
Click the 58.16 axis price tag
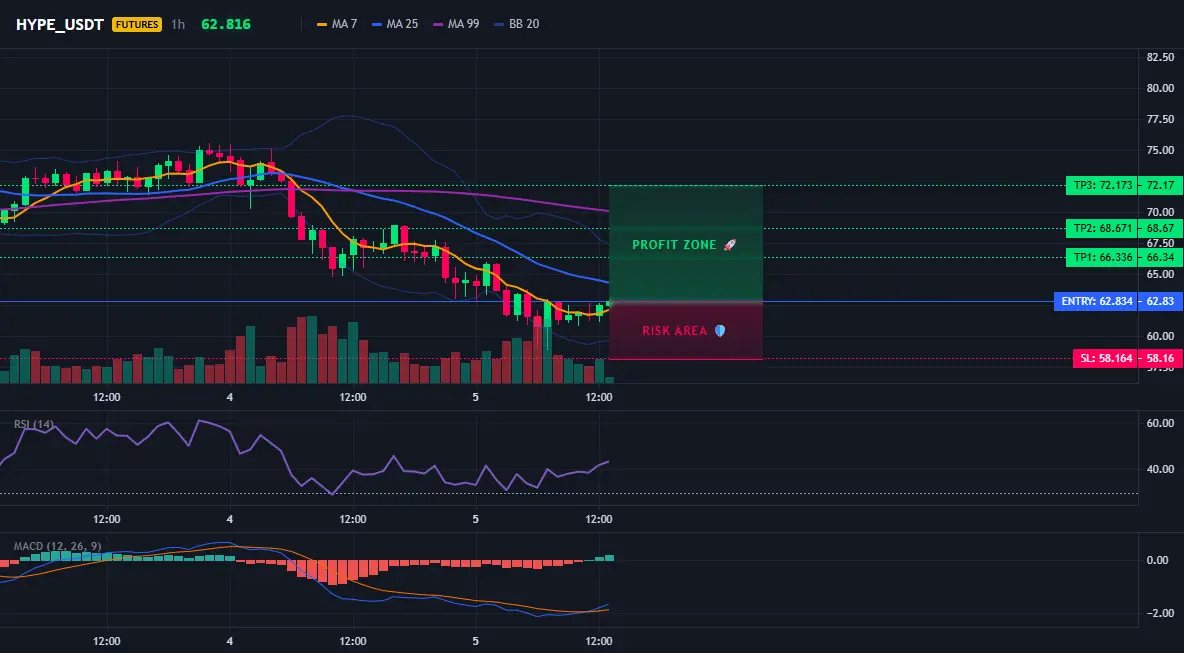(x=1160, y=359)
